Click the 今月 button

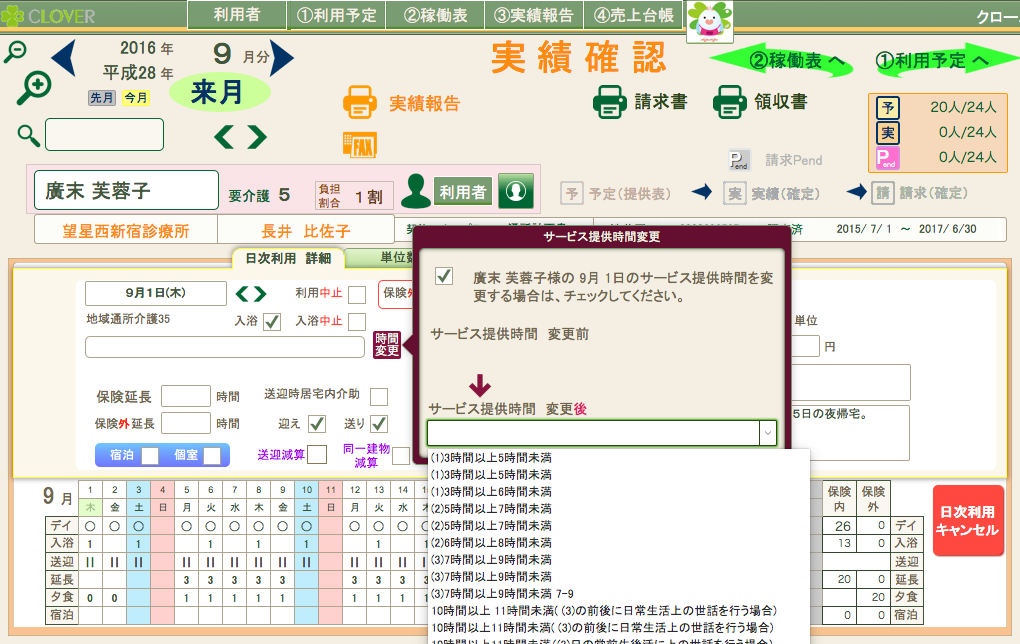[x=136, y=98]
